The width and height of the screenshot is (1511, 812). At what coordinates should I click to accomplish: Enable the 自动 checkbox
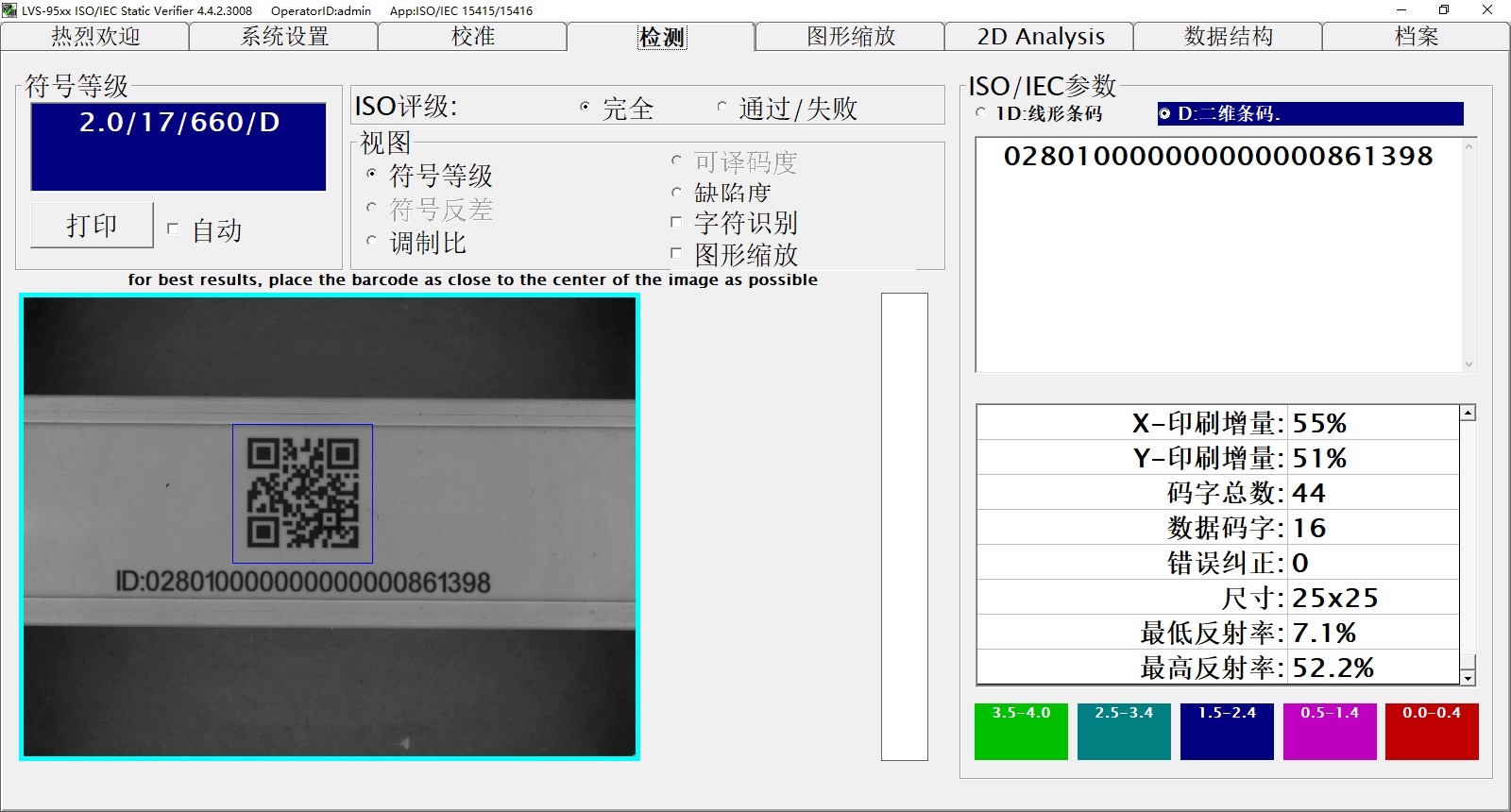[173, 228]
